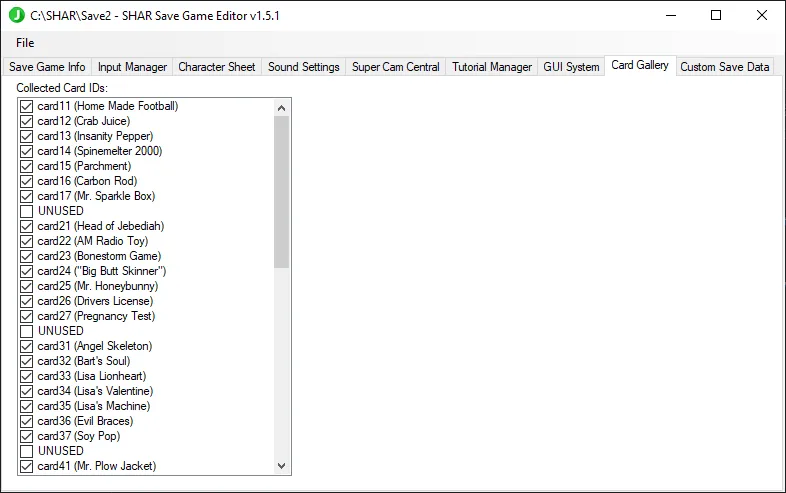Open the Custom Save Data tab
786x493 pixels.
724,67
